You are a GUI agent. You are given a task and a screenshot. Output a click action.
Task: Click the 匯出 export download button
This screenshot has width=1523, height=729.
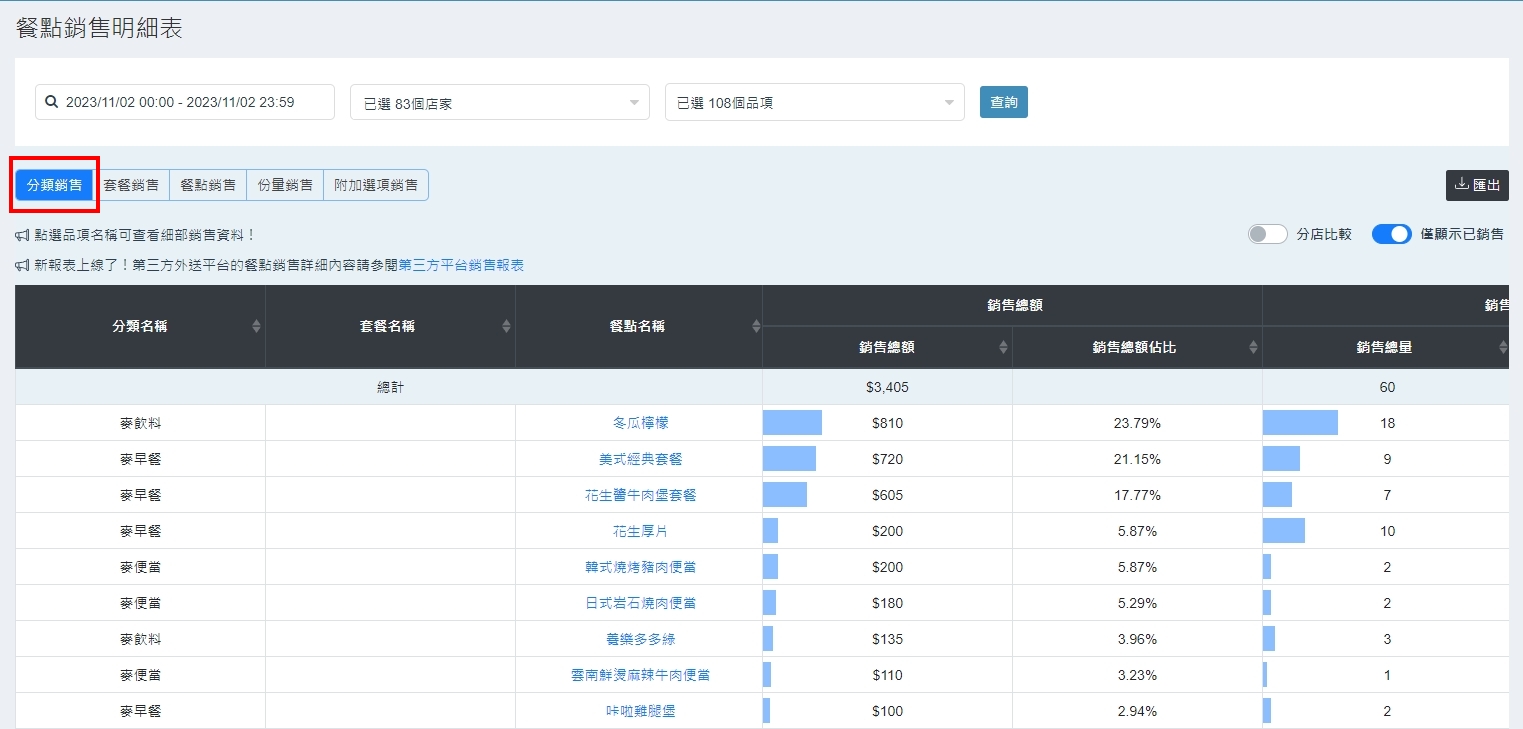pyautogui.click(x=1477, y=185)
